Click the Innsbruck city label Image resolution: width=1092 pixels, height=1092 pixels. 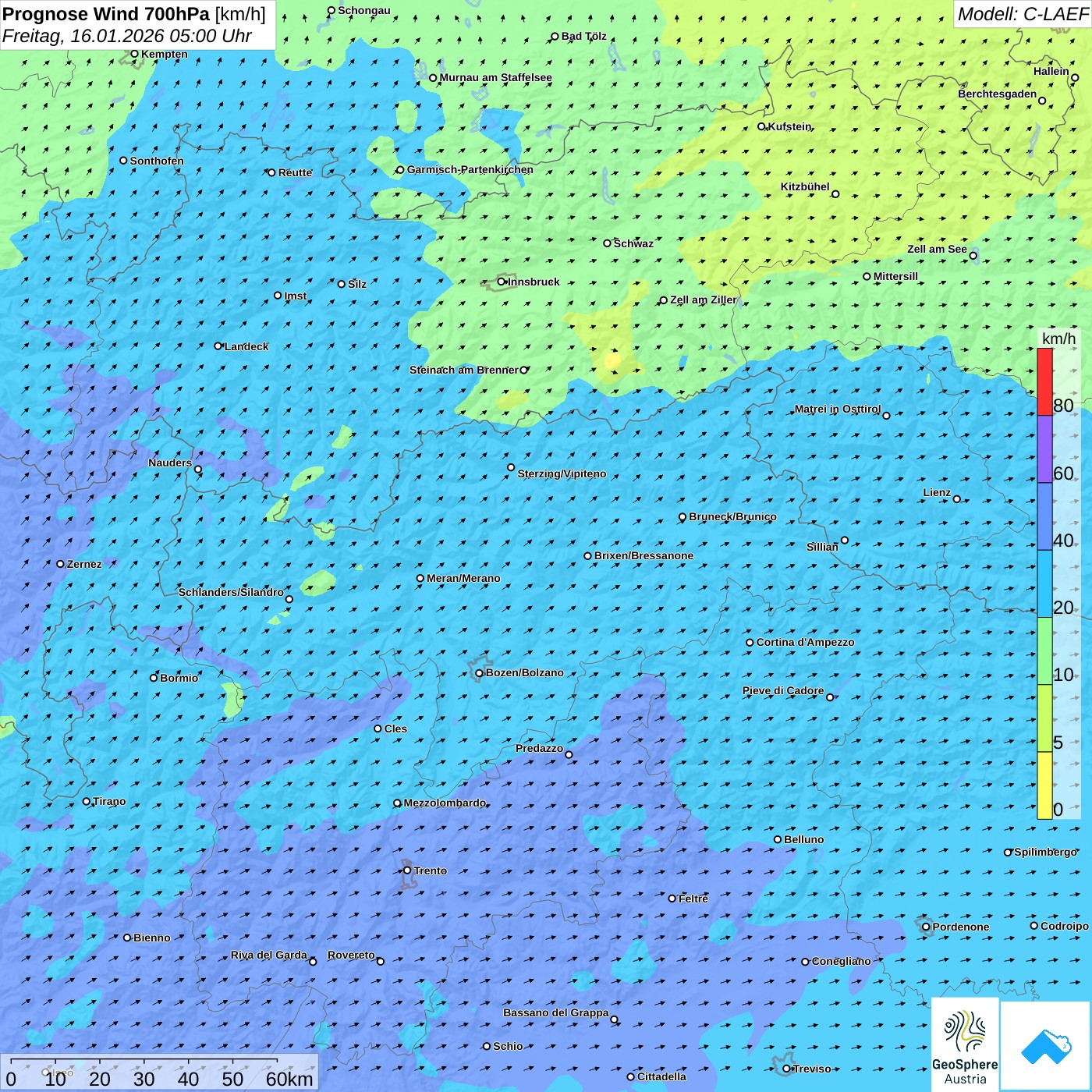click(534, 282)
